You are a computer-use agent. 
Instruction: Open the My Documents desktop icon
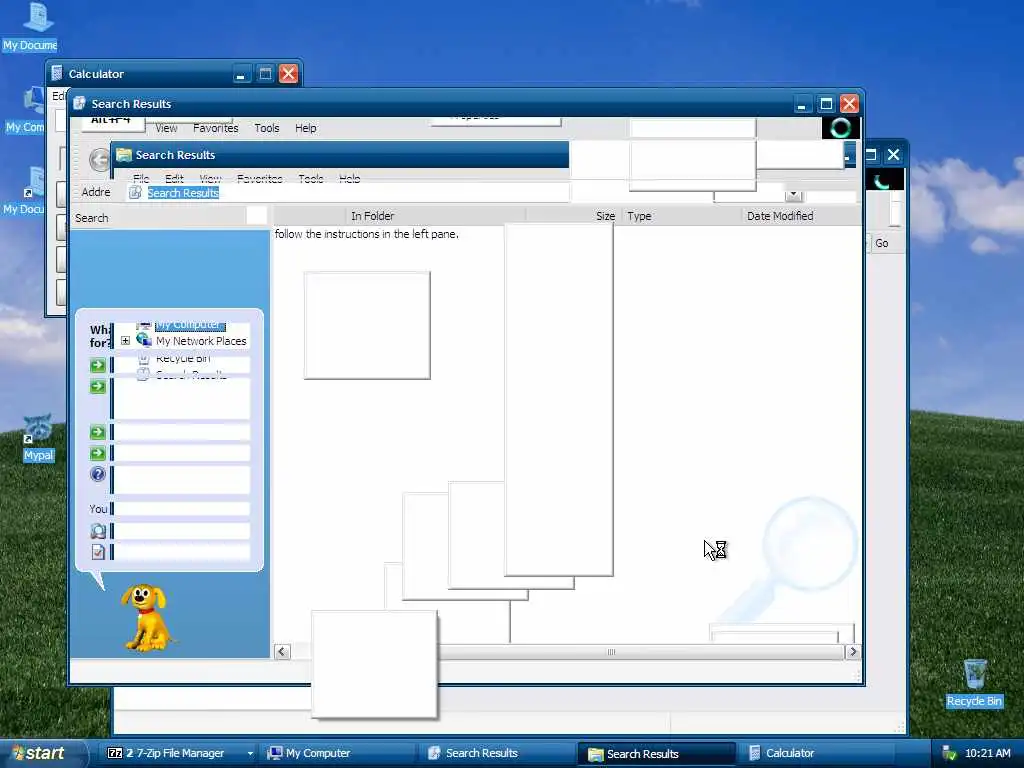tap(33, 26)
